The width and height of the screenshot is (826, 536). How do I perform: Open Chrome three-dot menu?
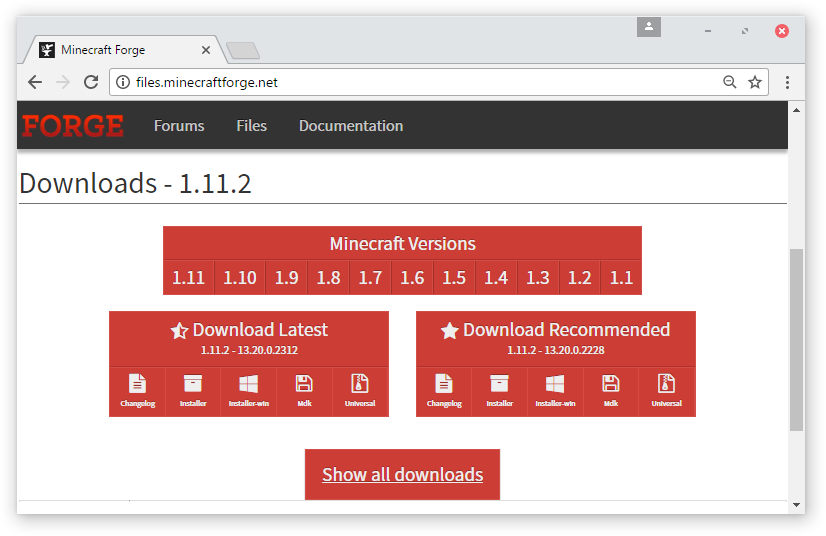point(788,82)
